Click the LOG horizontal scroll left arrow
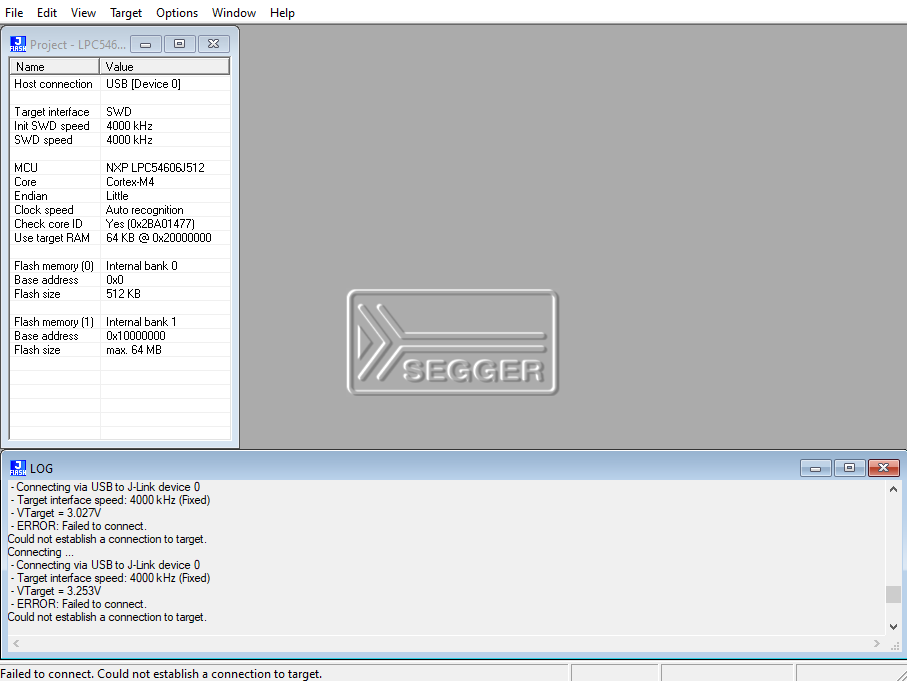The image size is (907, 681). [16, 643]
